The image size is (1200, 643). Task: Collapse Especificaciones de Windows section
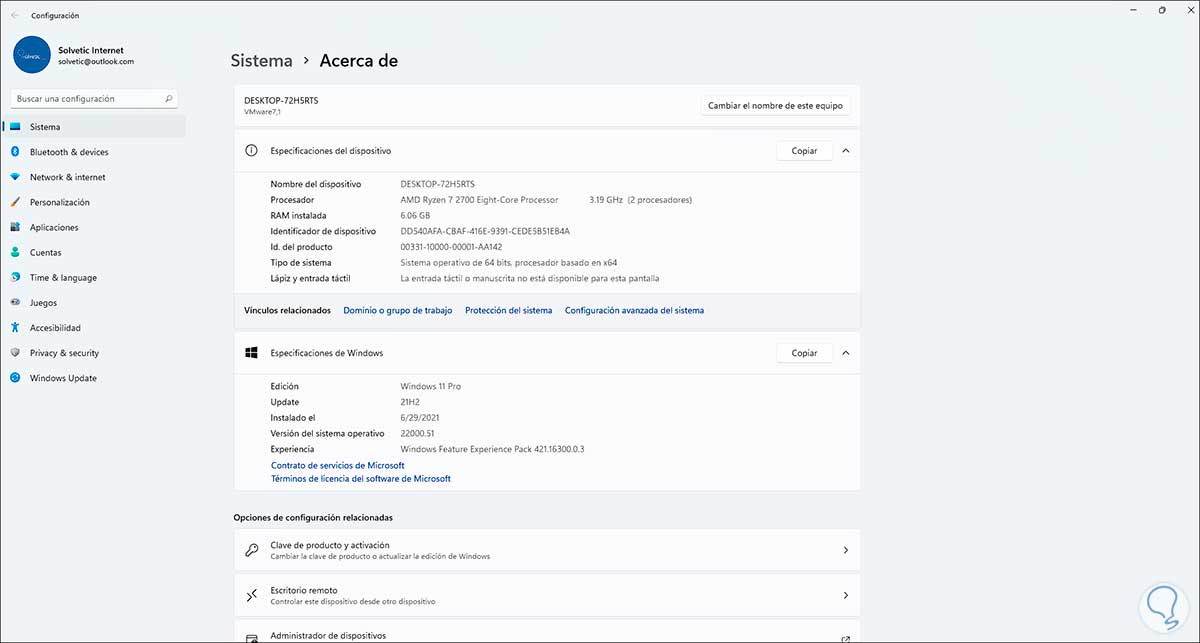(x=845, y=353)
